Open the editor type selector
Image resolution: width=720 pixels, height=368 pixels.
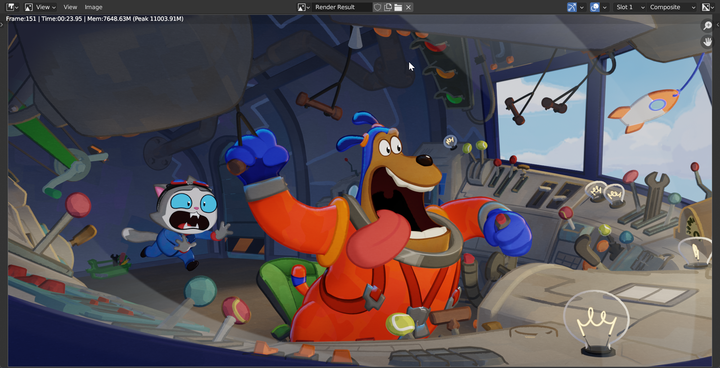coord(12,7)
